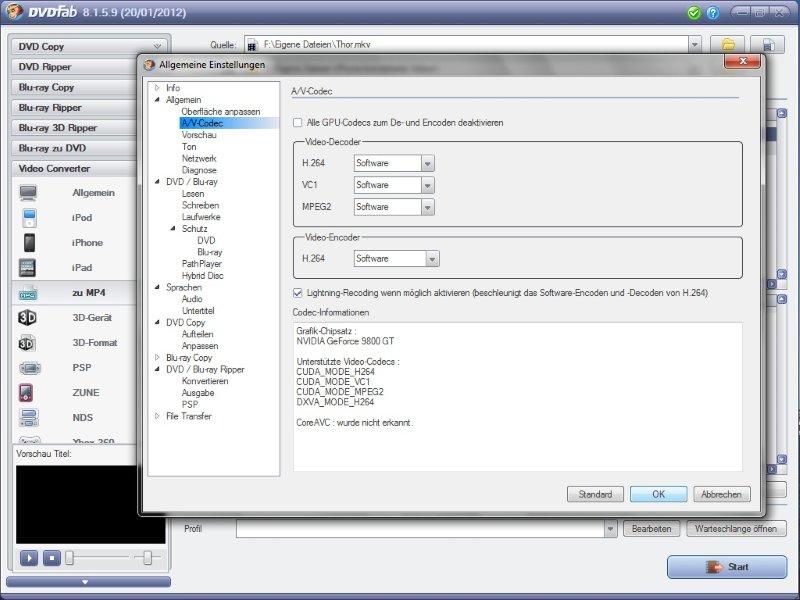Open VC1 decoder dropdown
The width and height of the screenshot is (800, 600).
427,185
